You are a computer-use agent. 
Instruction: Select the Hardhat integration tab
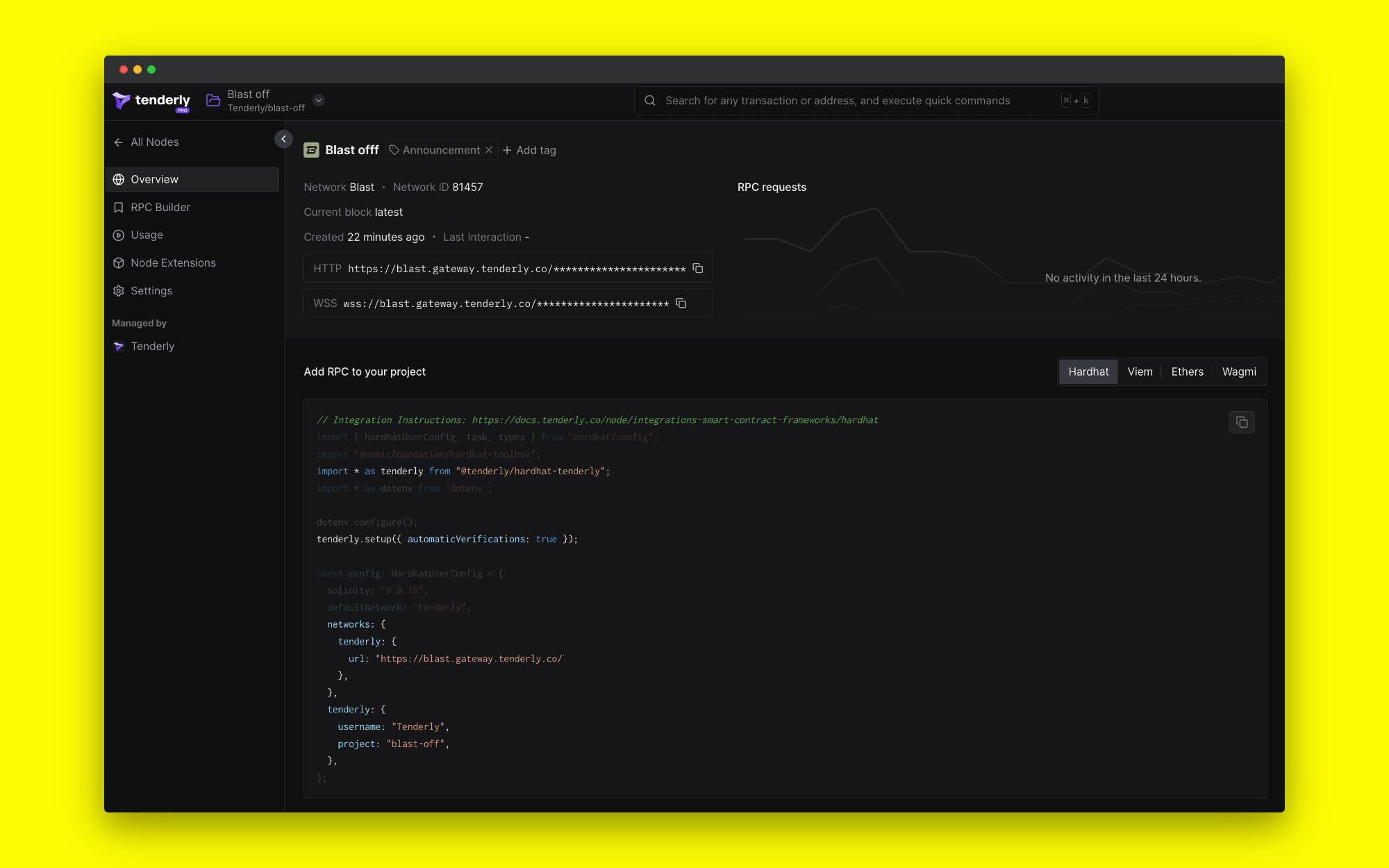tap(1088, 372)
